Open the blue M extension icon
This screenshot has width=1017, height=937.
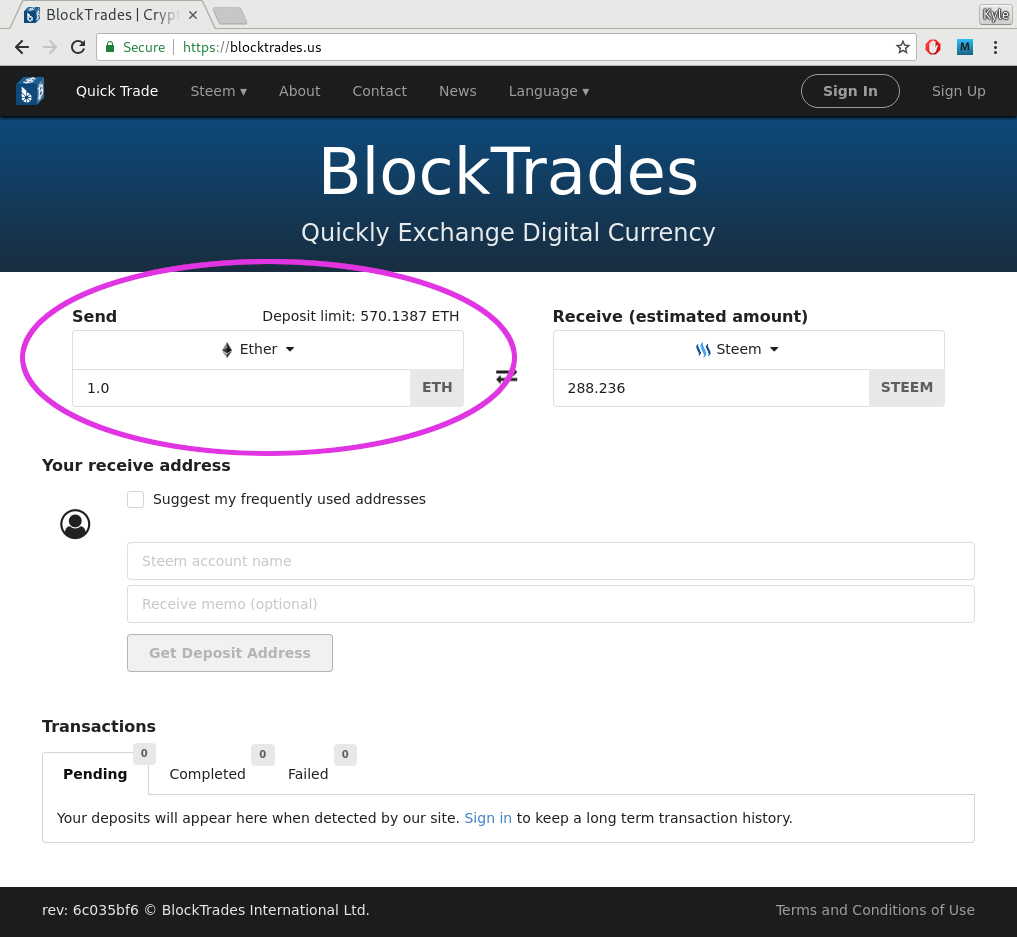click(964, 47)
